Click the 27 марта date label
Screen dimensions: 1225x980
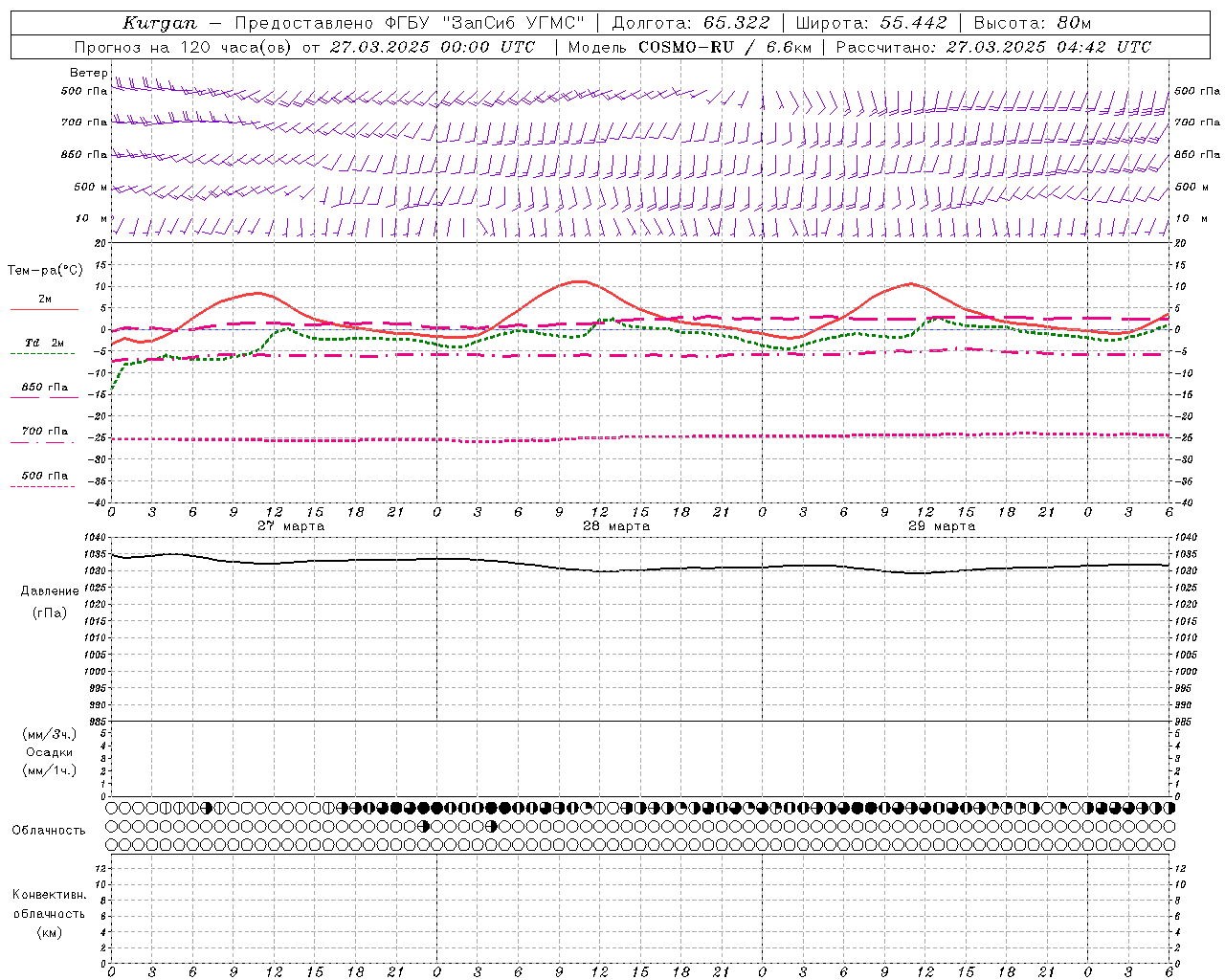coord(291,526)
